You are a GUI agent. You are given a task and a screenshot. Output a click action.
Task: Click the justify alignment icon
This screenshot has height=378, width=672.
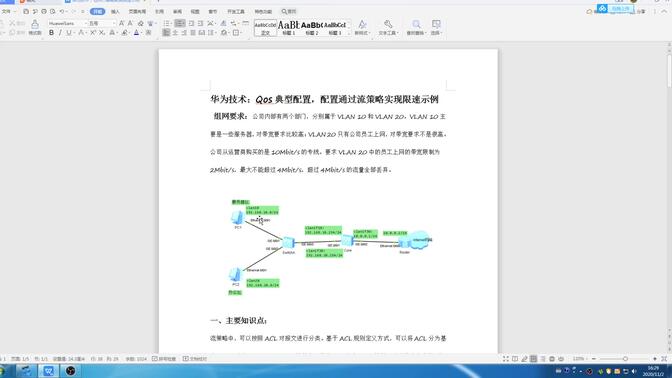coord(193,33)
